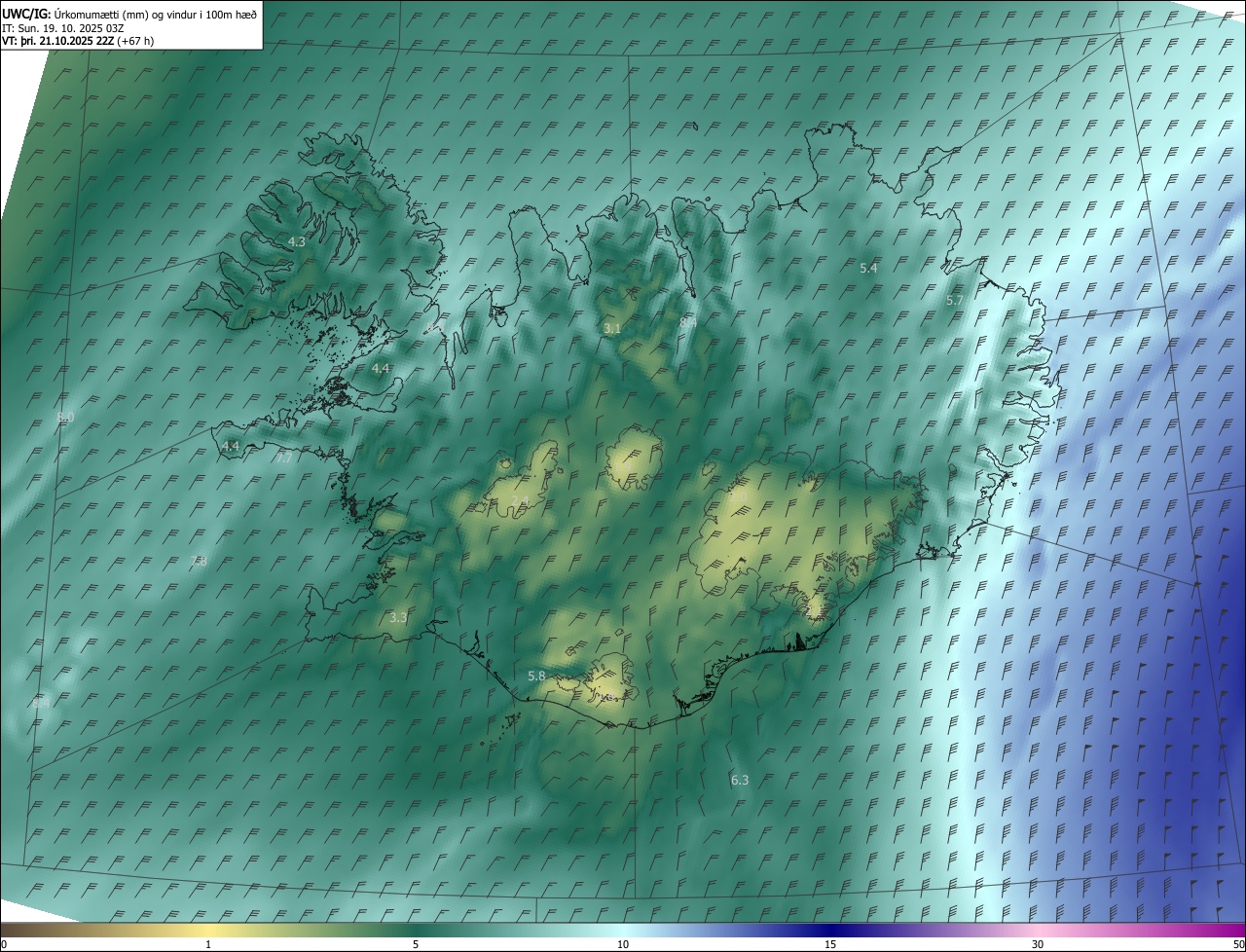Select the 3.3 value label
The image size is (1246, 952).
[x=398, y=617]
